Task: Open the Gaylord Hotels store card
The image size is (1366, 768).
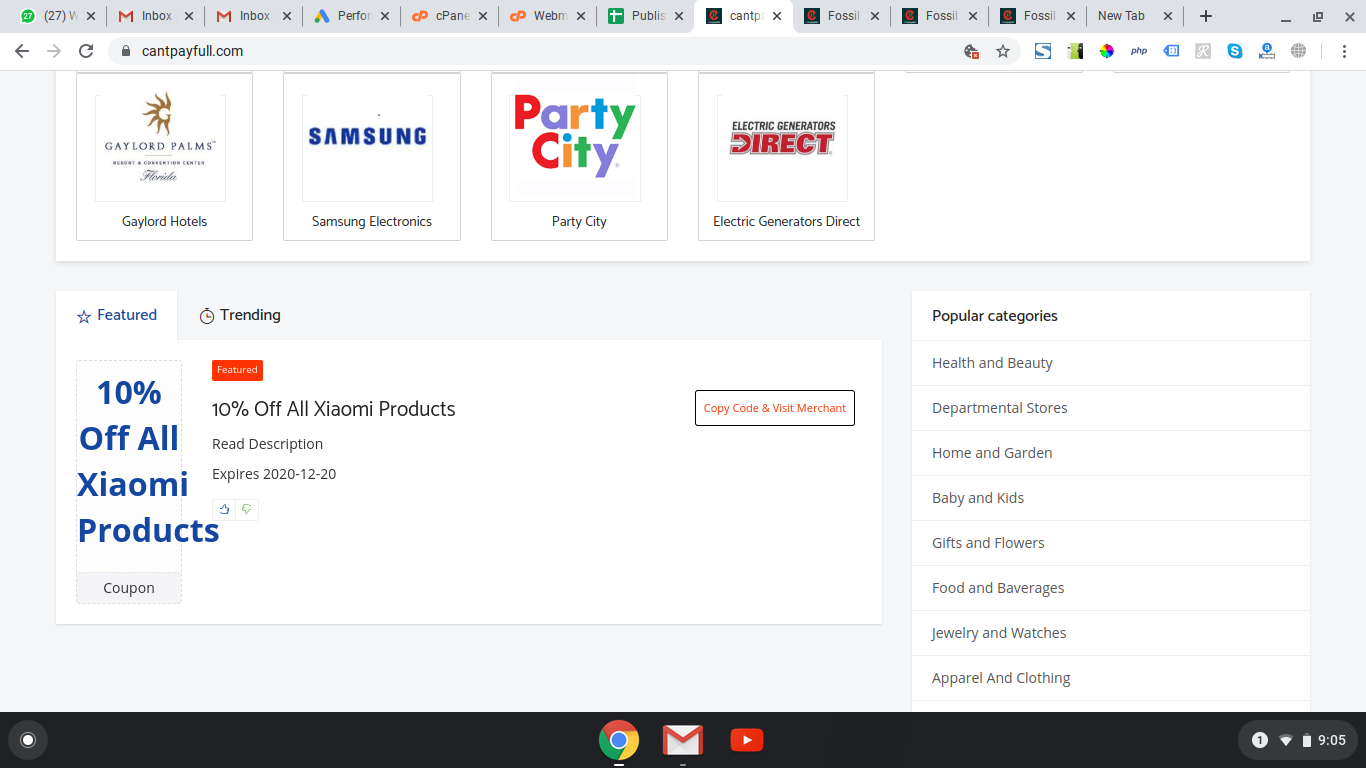Action: tap(165, 156)
